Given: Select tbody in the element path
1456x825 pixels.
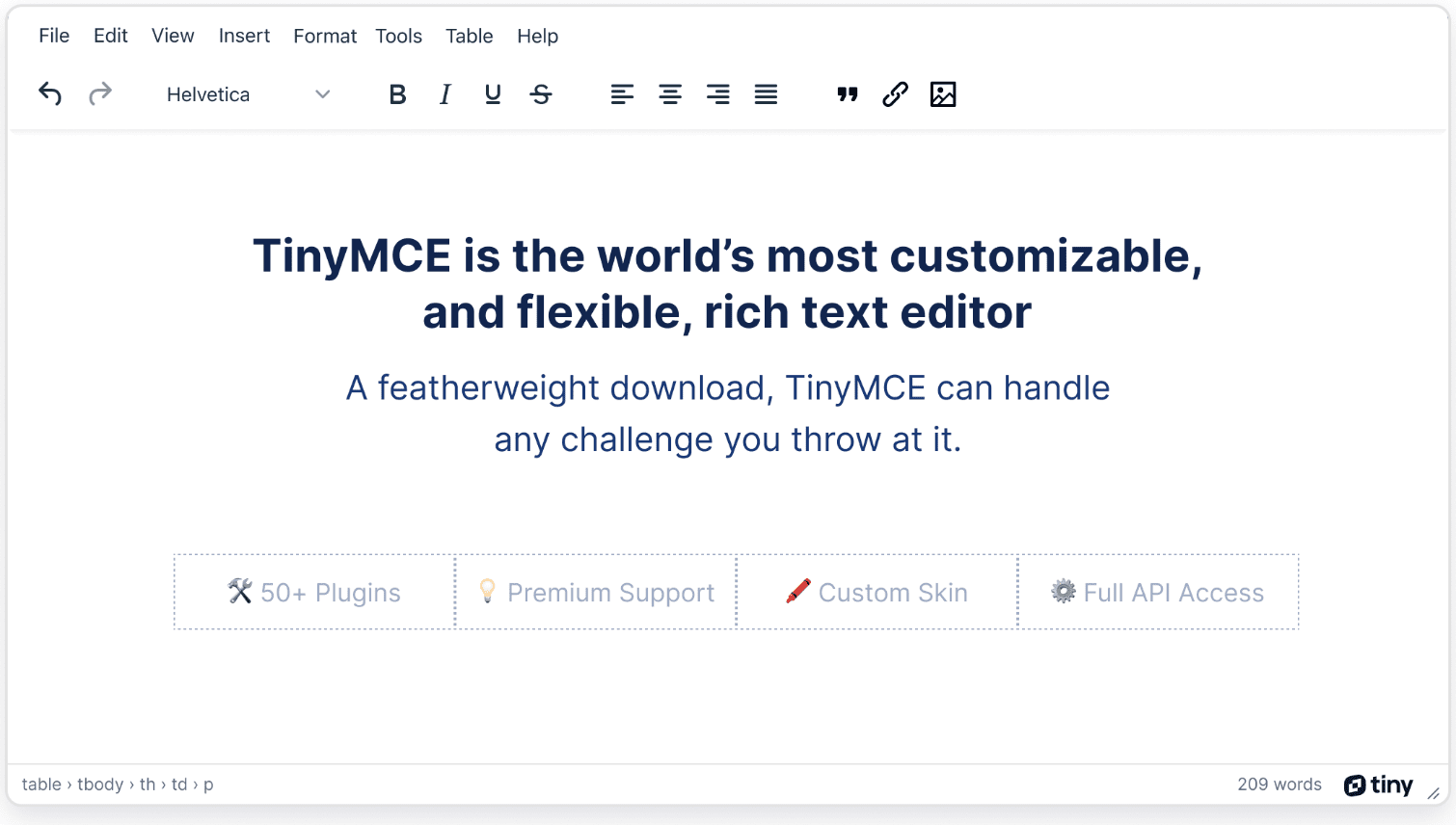Looking at the screenshot, I should (x=100, y=785).
